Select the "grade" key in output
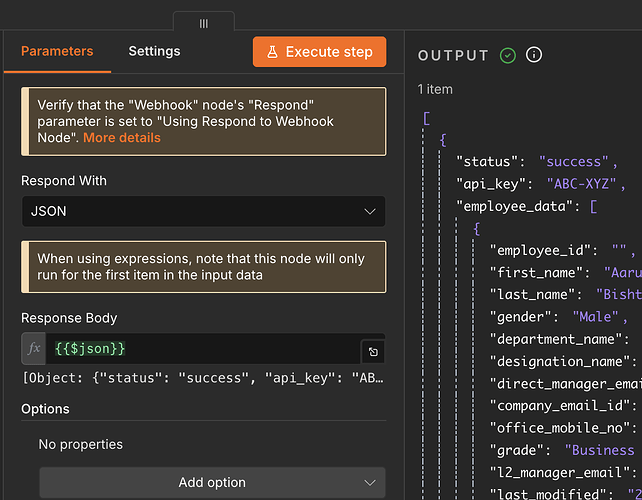Image resolution: width=642 pixels, height=500 pixels. [517, 450]
